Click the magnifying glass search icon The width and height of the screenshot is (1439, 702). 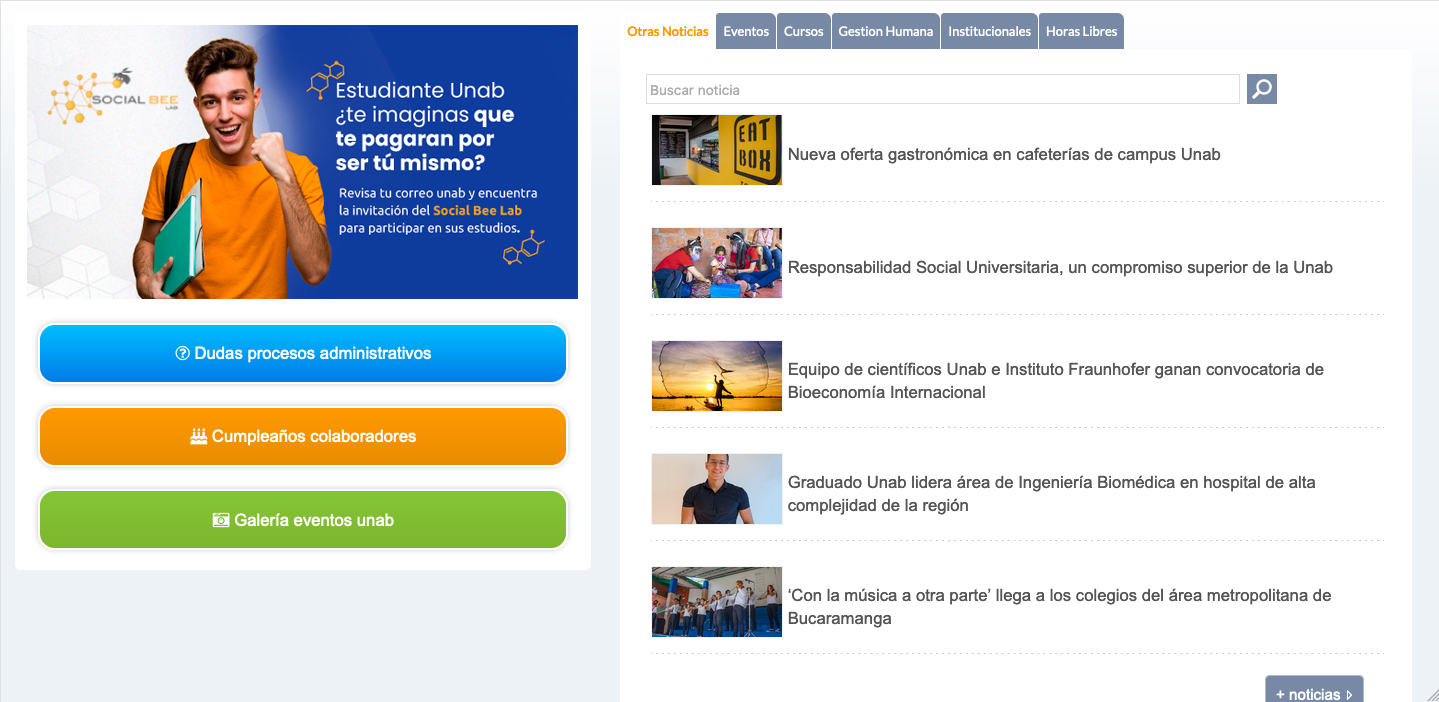pos(1261,89)
